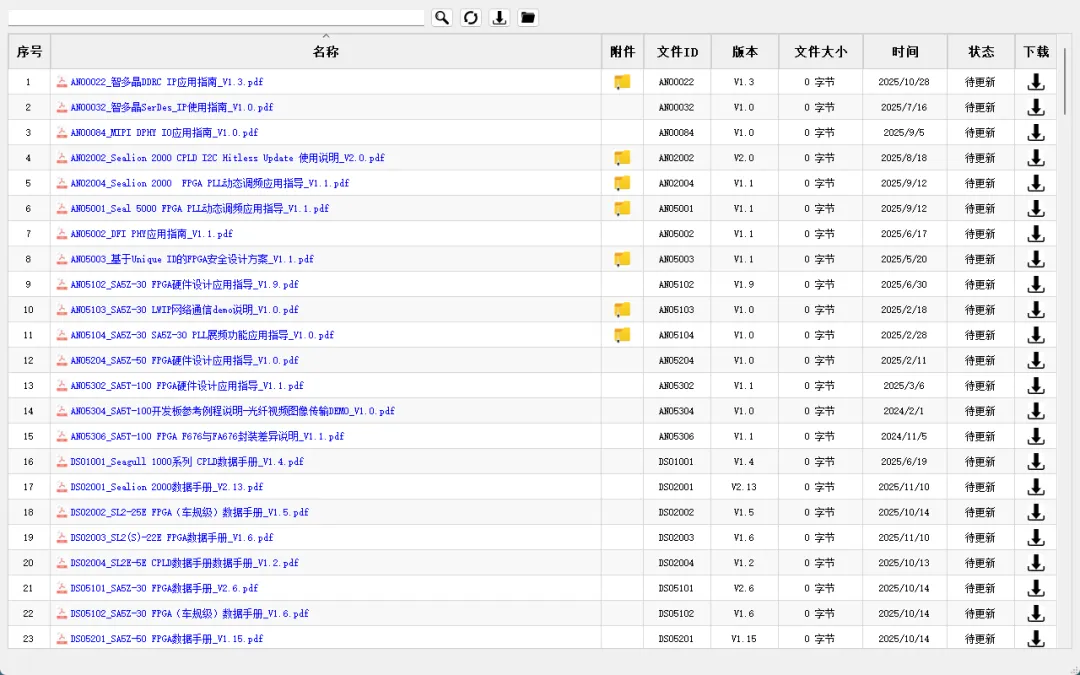
Task: Download the AN05204 SA5Z-50 row
Action: [1035, 360]
